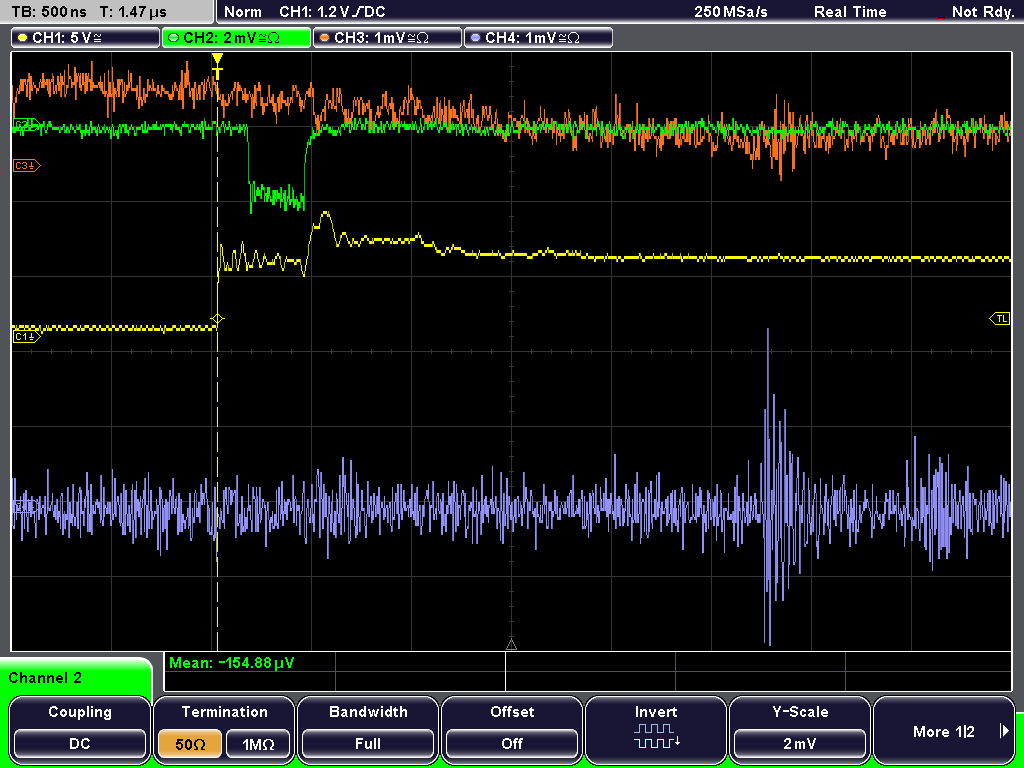Screen dimensions: 1024x768
Task: Click the Channel 2 menu header
Action: tap(75, 677)
